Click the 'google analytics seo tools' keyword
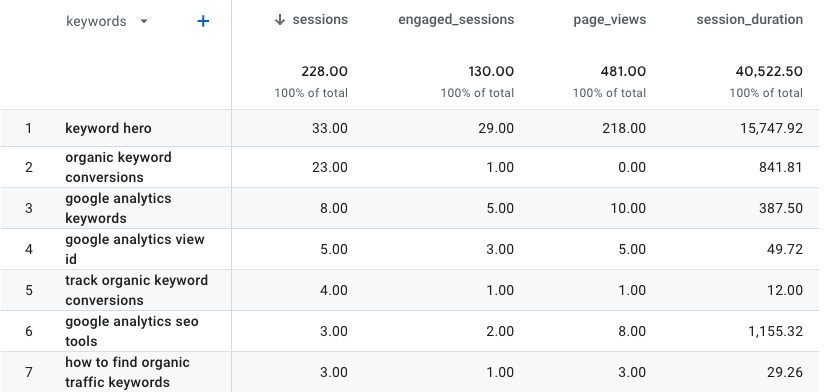 tap(132, 331)
